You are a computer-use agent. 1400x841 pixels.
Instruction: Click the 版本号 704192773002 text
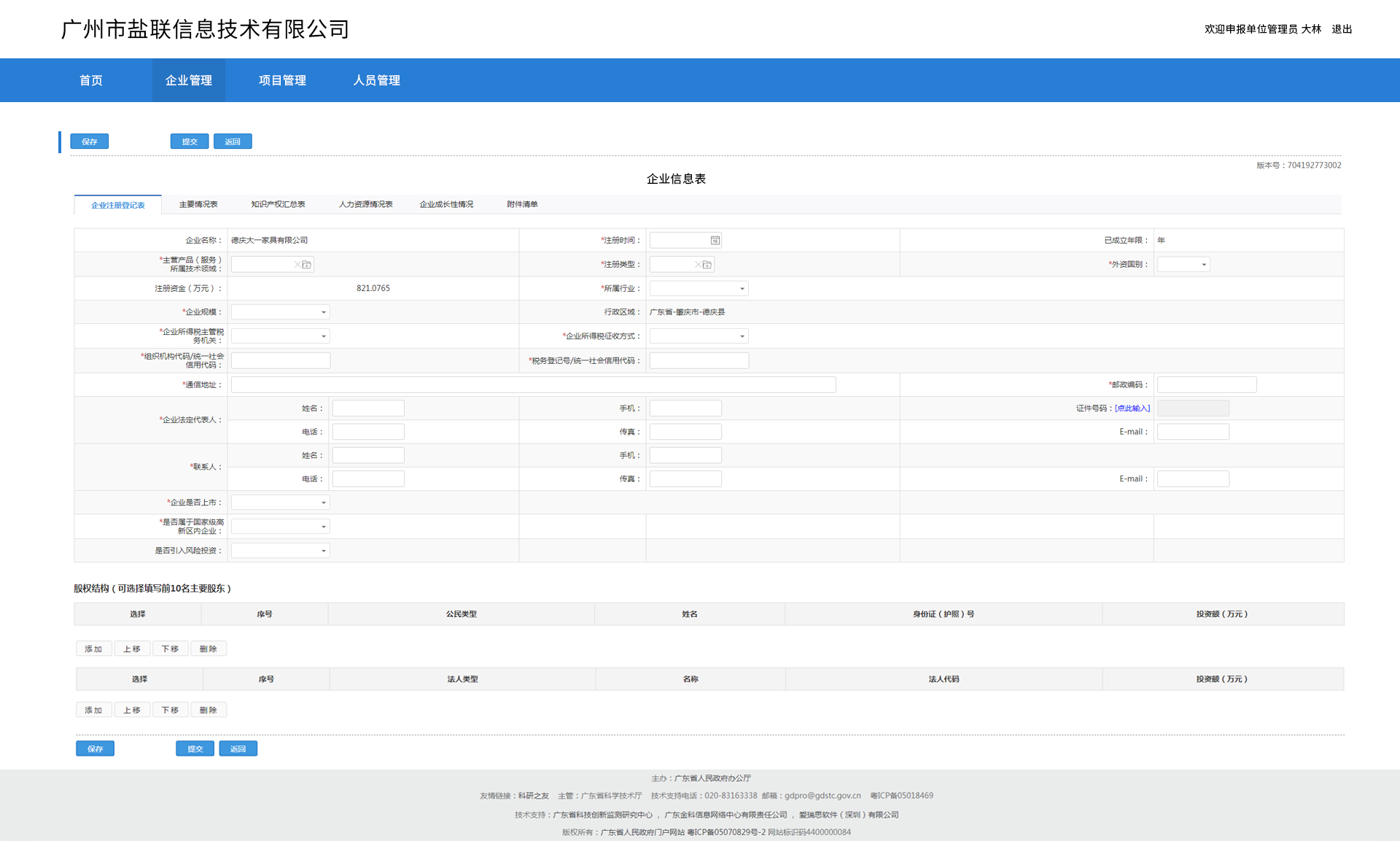(1299, 165)
